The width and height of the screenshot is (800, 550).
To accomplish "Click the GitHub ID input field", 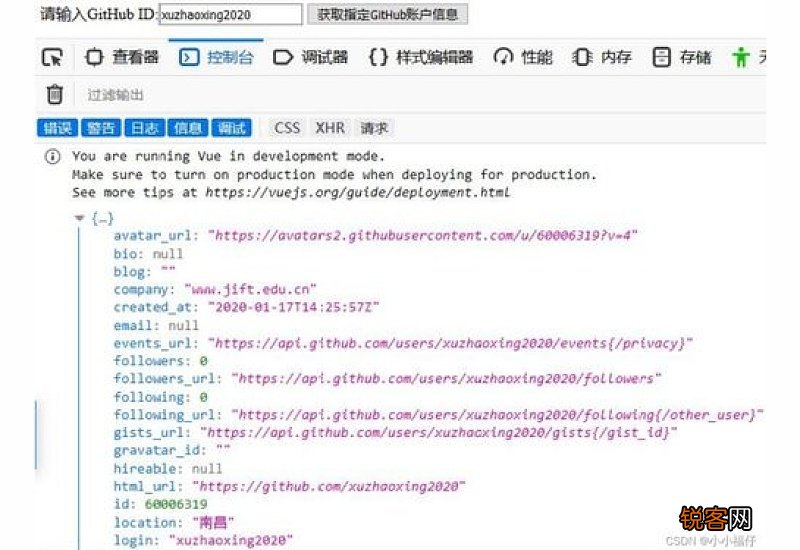I will pos(231,14).
